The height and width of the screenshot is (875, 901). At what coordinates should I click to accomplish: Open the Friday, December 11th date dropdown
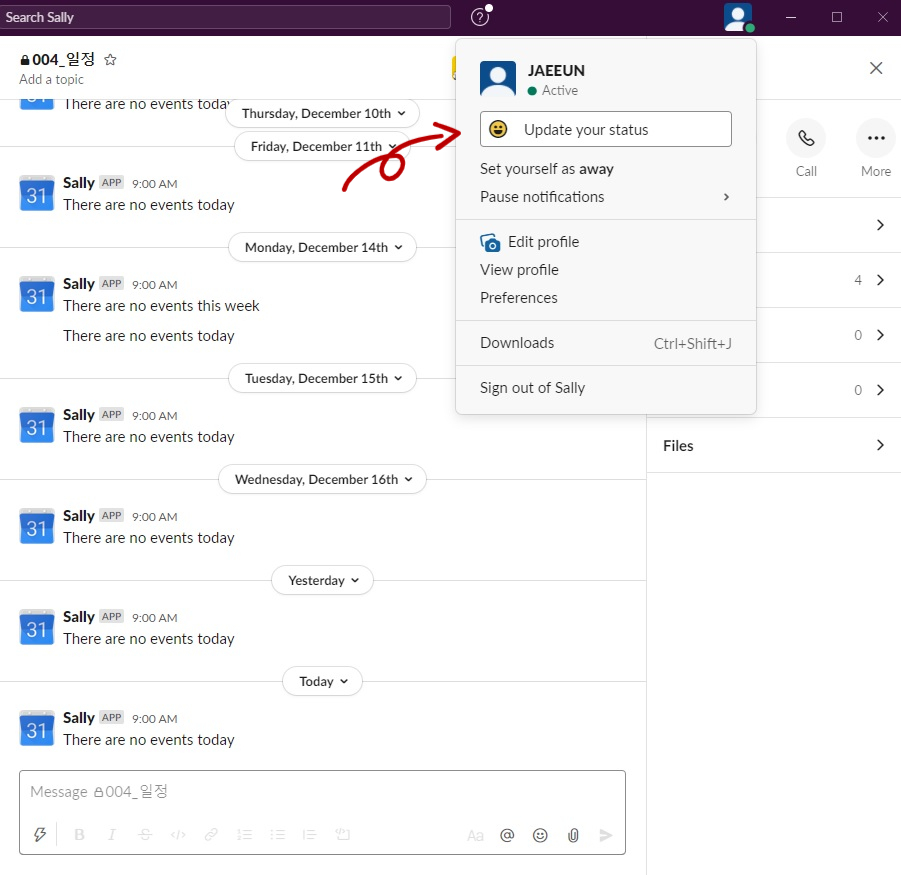[322, 147]
